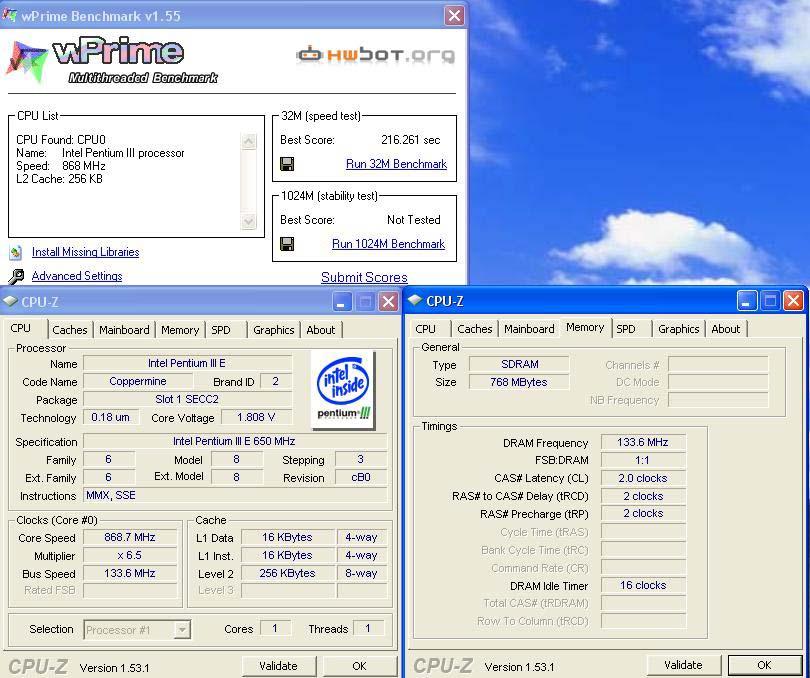Click Validate in right CPU-Z window
Viewport: 810px width, 678px height.
tap(683, 665)
